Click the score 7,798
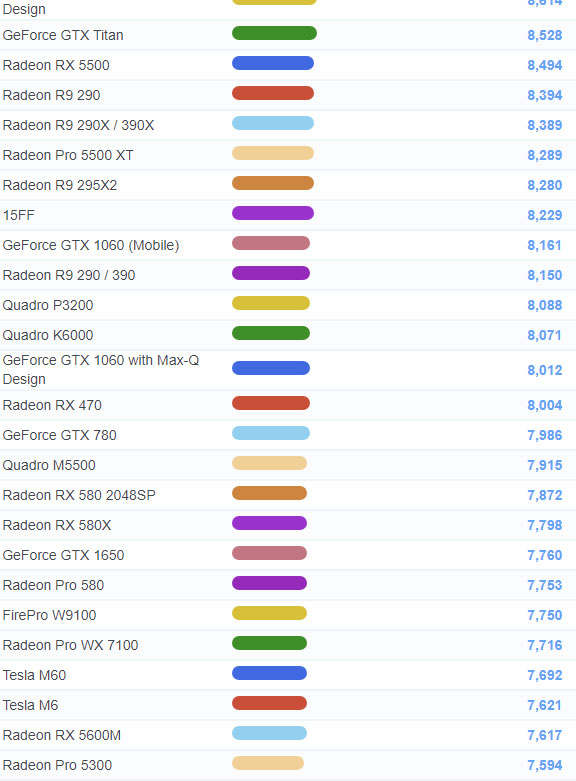Viewport: 576px width, 781px height. (x=545, y=525)
